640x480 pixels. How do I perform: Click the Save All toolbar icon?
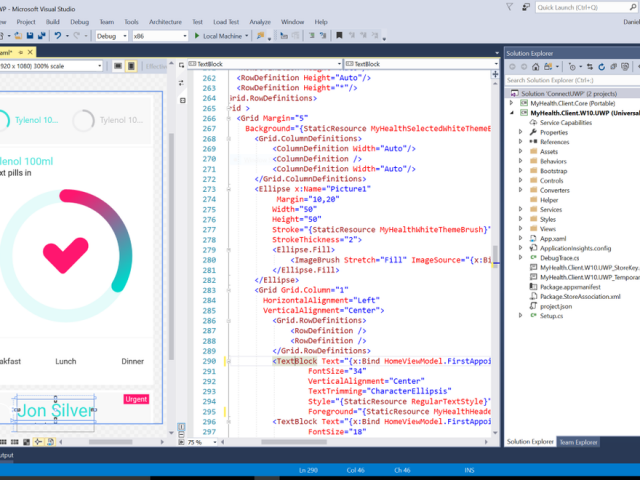point(39,36)
